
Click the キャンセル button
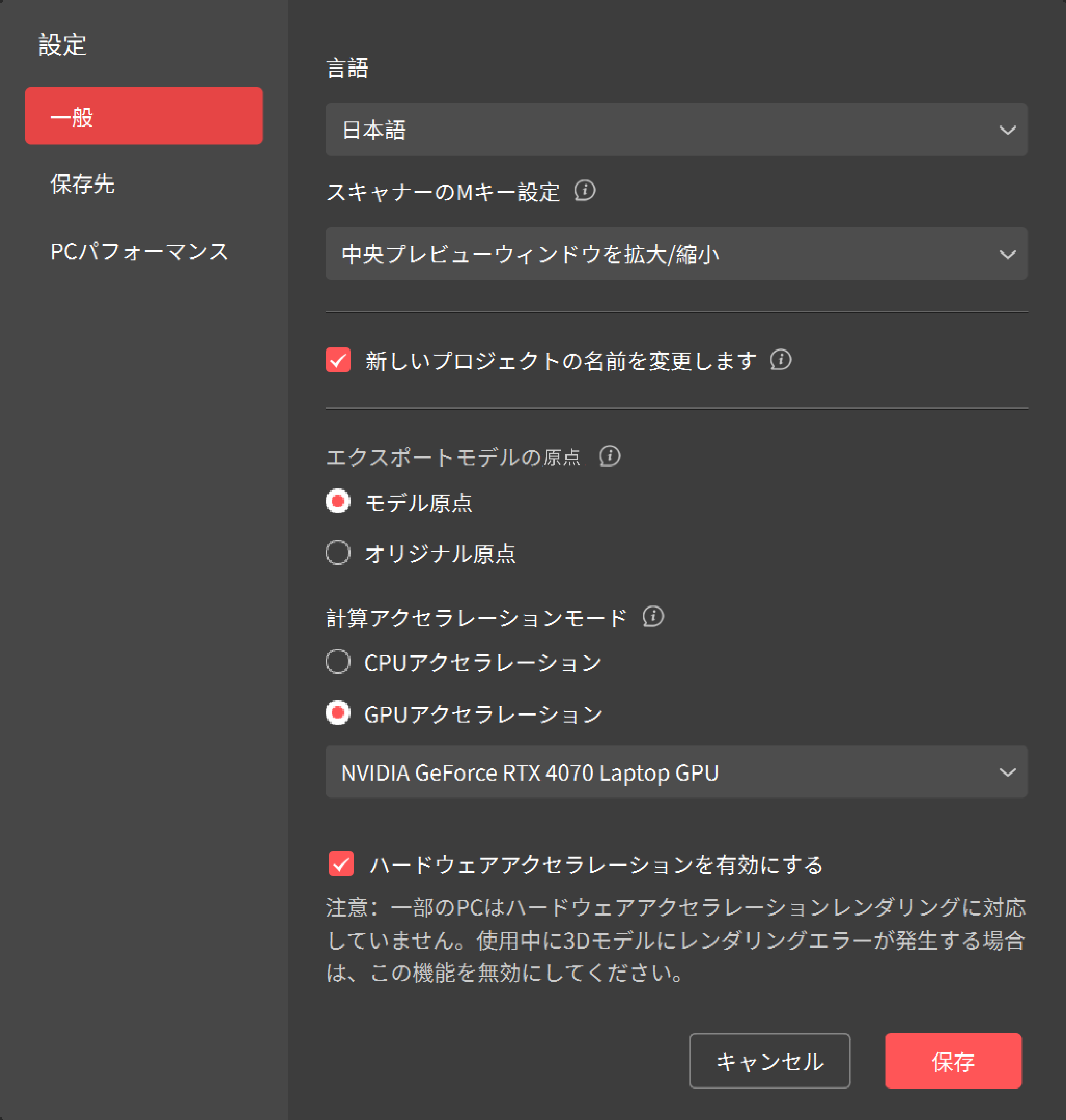point(769,1061)
